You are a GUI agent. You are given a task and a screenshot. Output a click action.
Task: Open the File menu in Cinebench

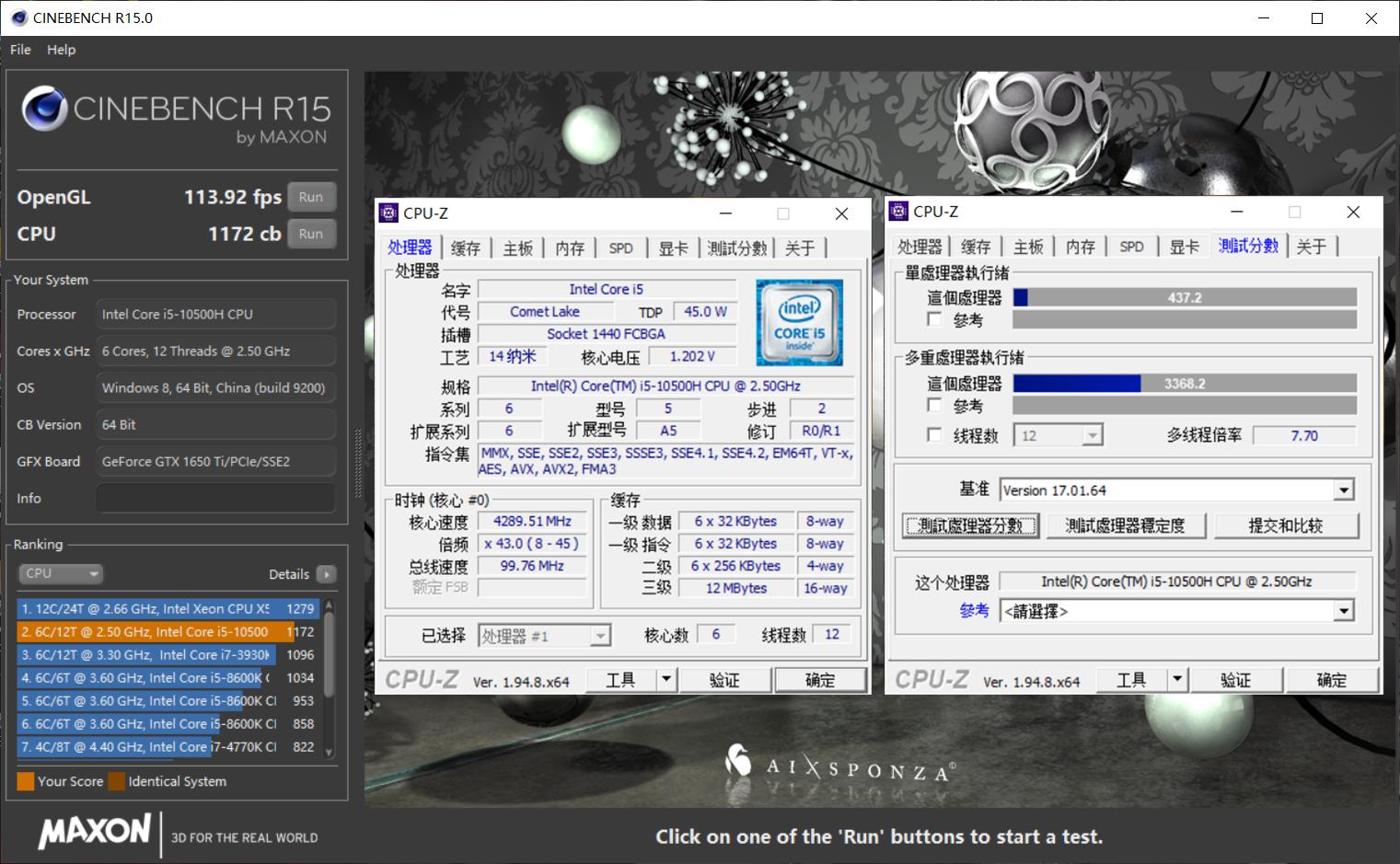[19, 50]
